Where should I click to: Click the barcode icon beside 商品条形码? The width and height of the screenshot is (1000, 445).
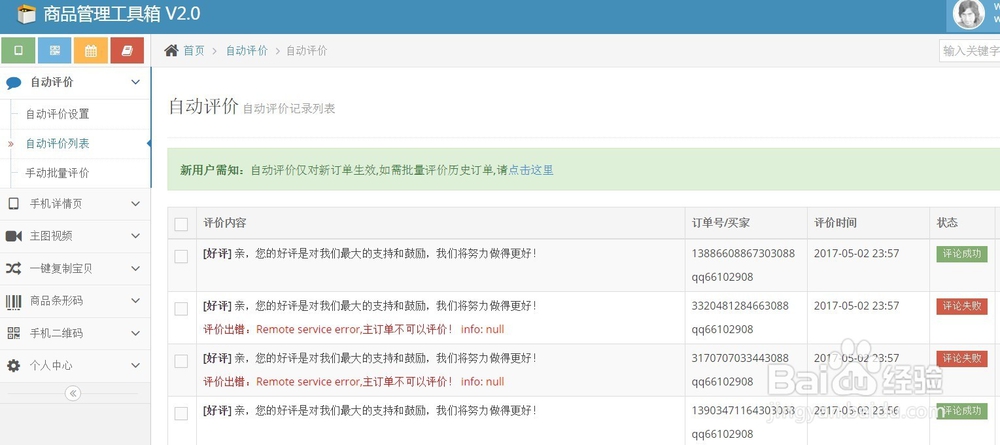coord(13,301)
